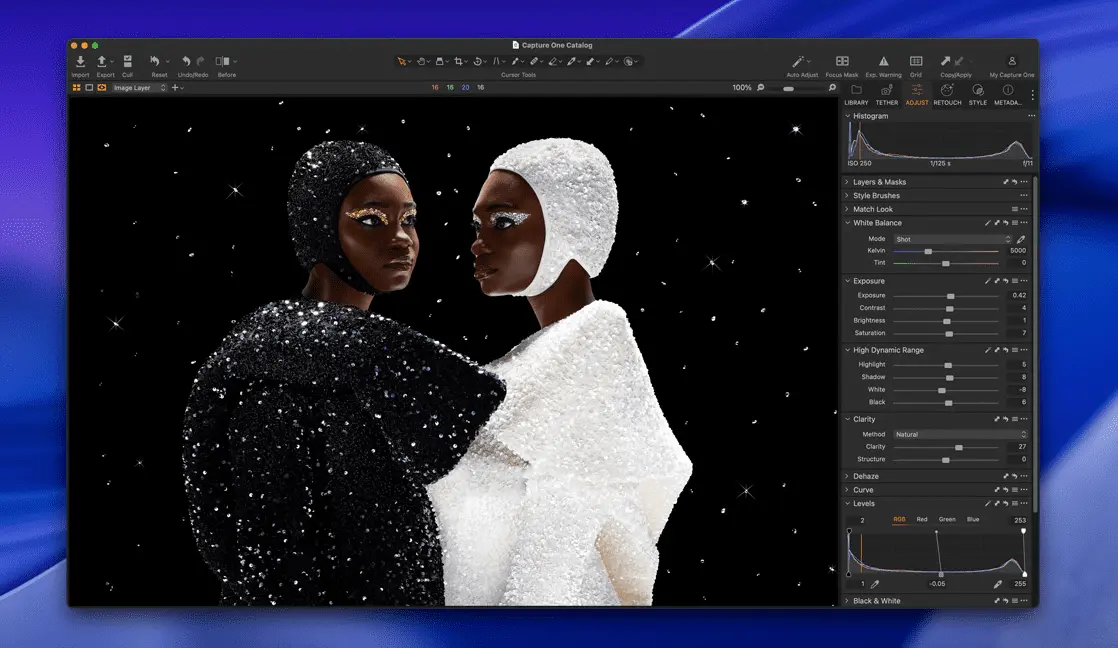Toggle the Before view comparison
The width and height of the screenshot is (1118, 648).
coord(224,62)
